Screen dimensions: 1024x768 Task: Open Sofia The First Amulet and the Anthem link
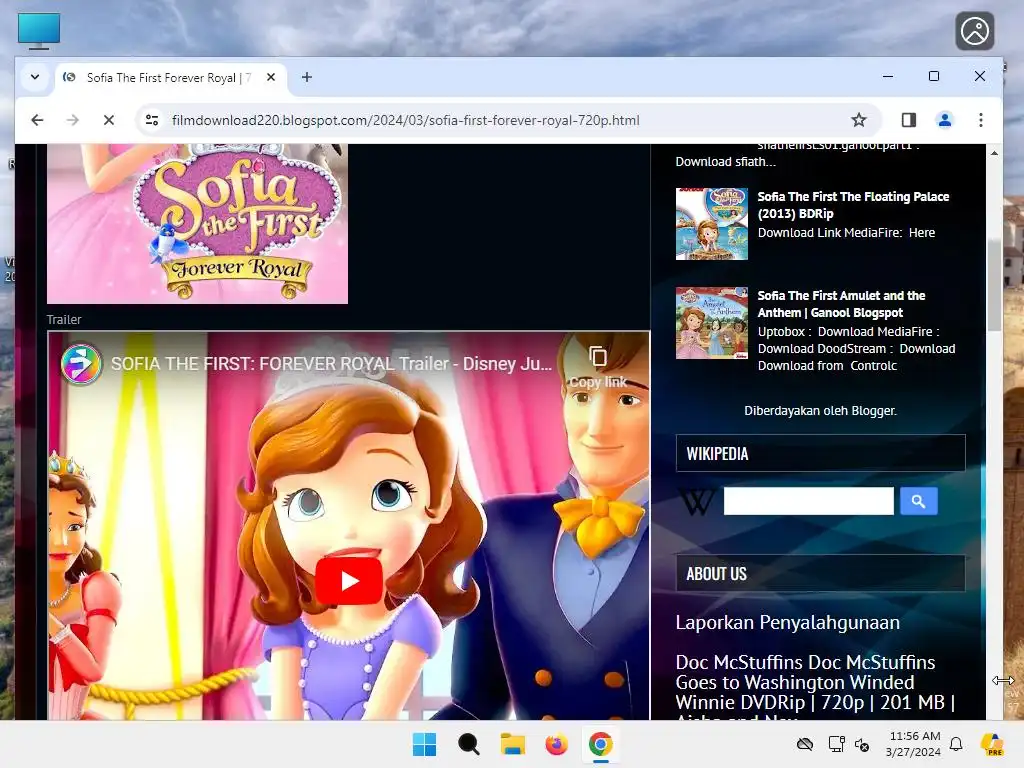tap(841, 304)
